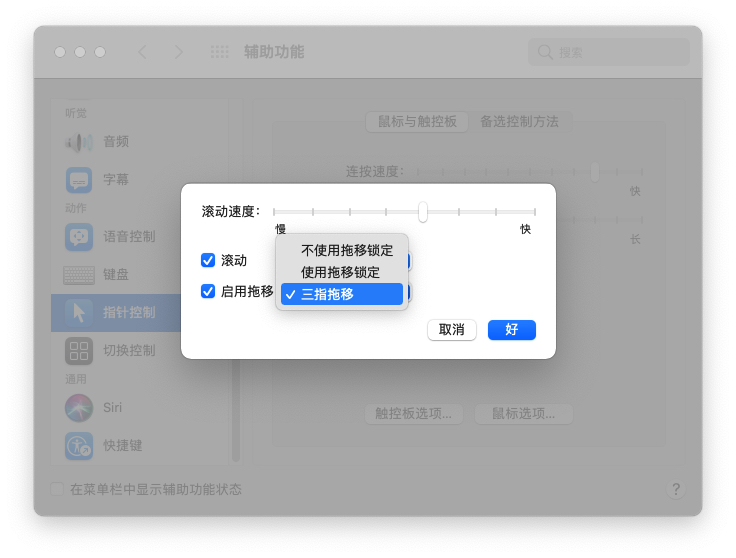
Task: Click the back arrow in the toolbar
Action: click(143, 52)
